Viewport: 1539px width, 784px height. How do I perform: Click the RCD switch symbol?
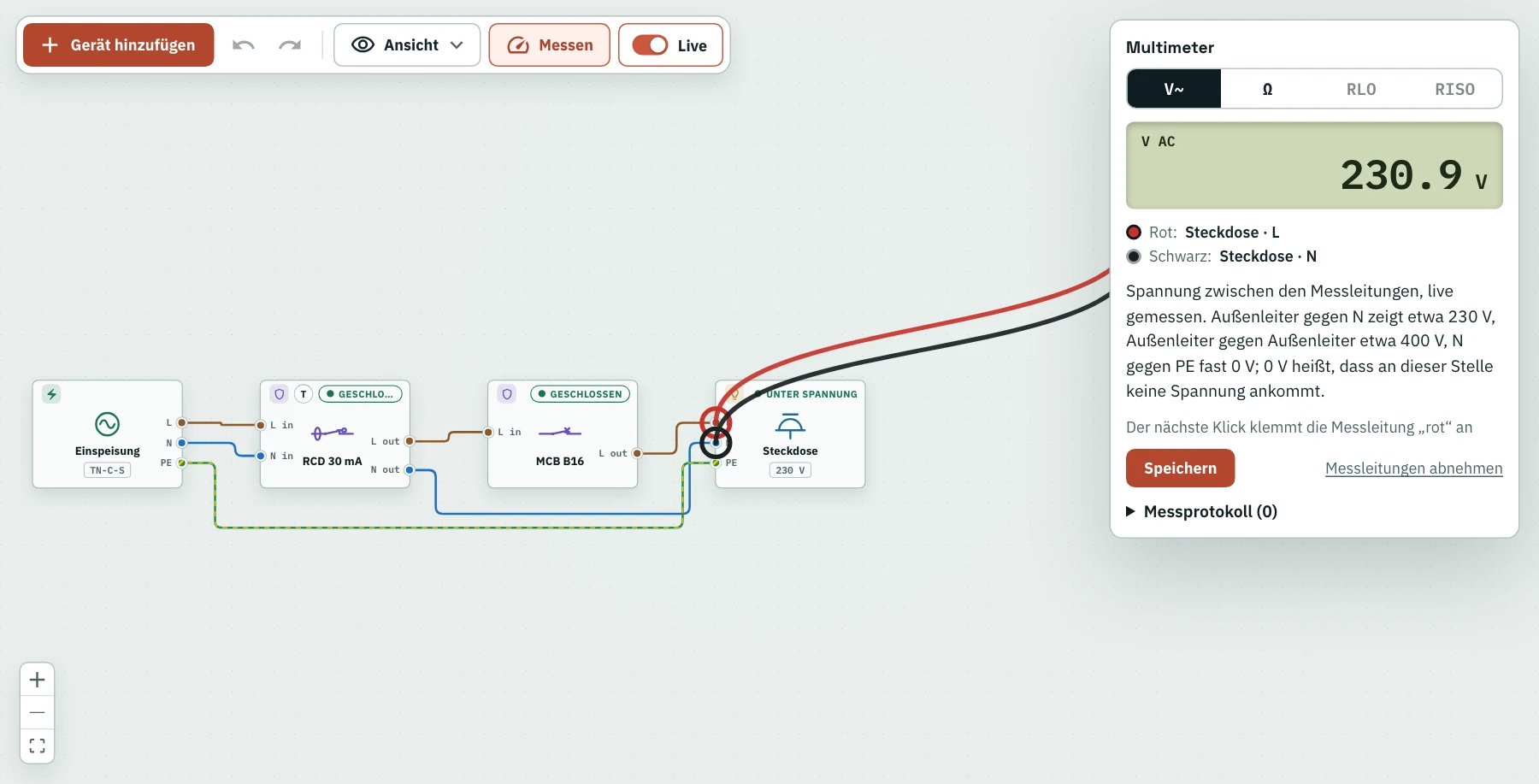pyautogui.click(x=332, y=433)
